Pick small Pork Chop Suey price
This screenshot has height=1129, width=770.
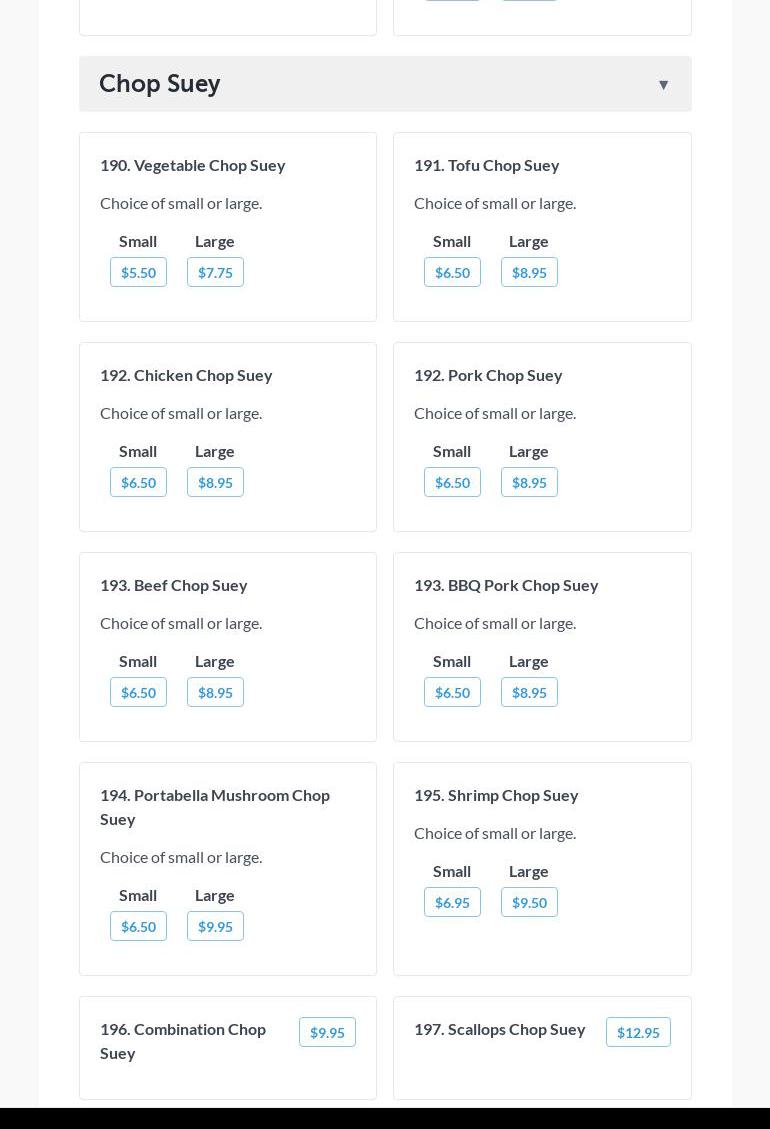pos(452,482)
